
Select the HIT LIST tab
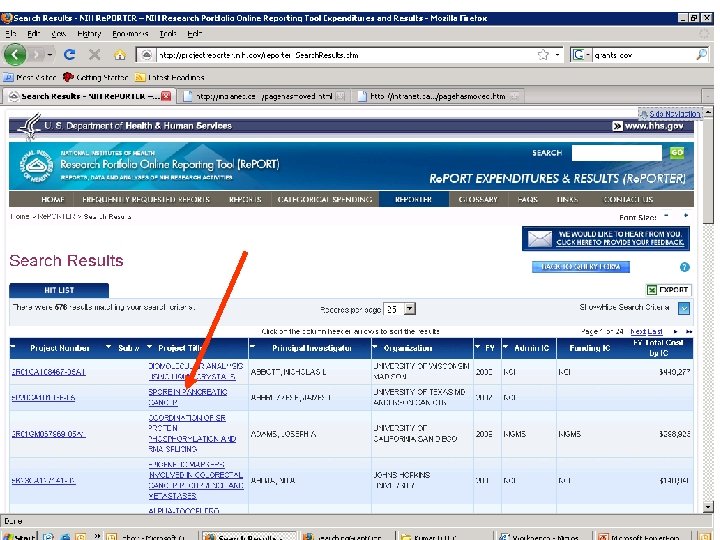(59, 290)
